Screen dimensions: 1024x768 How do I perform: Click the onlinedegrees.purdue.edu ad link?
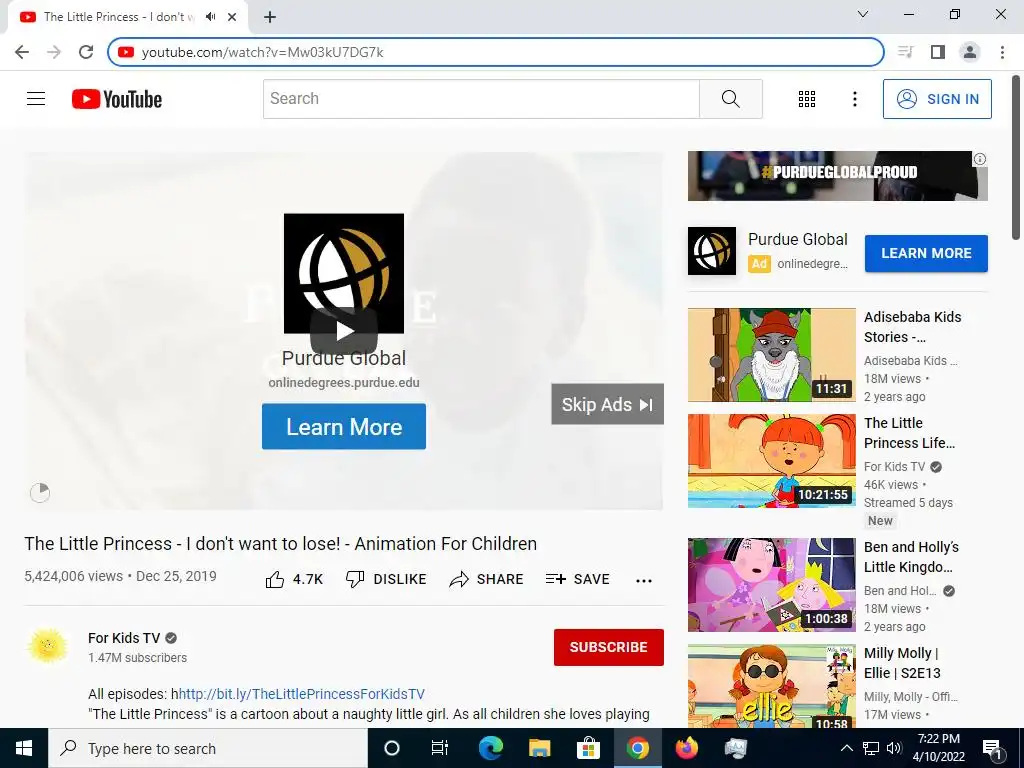pyautogui.click(x=344, y=383)
